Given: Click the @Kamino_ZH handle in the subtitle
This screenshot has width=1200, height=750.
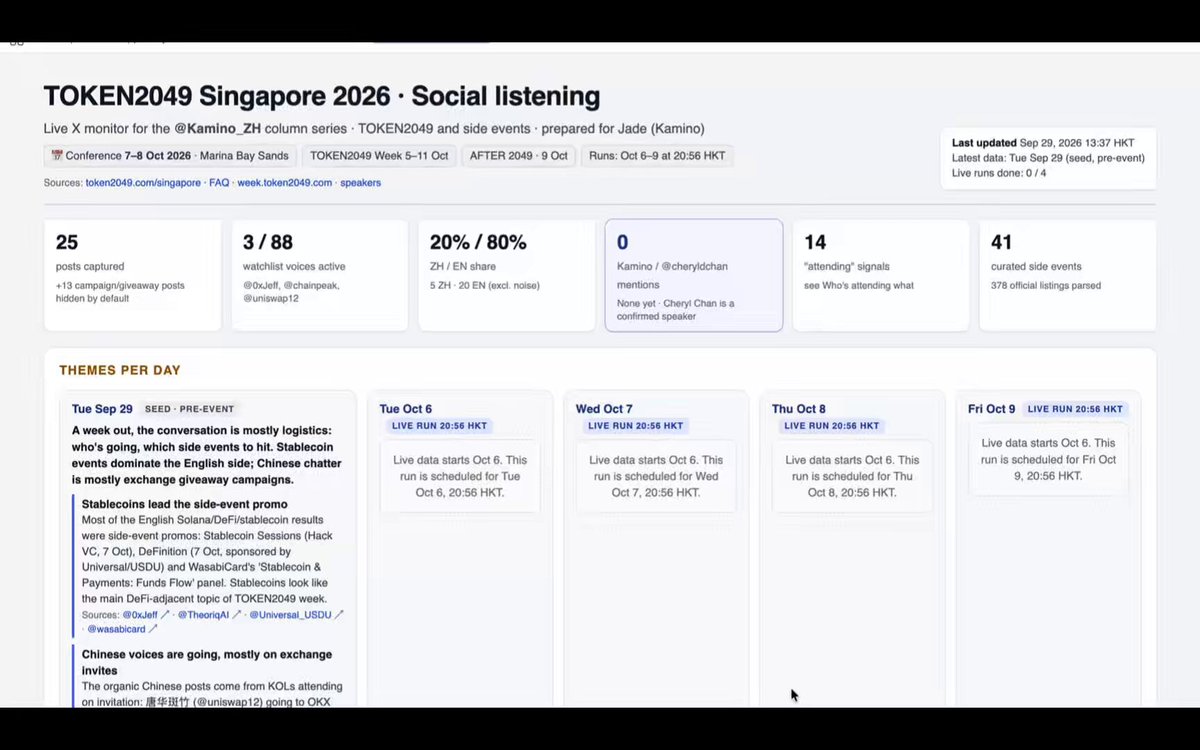Looking at the screenshot, I should (x=218, y=129).
